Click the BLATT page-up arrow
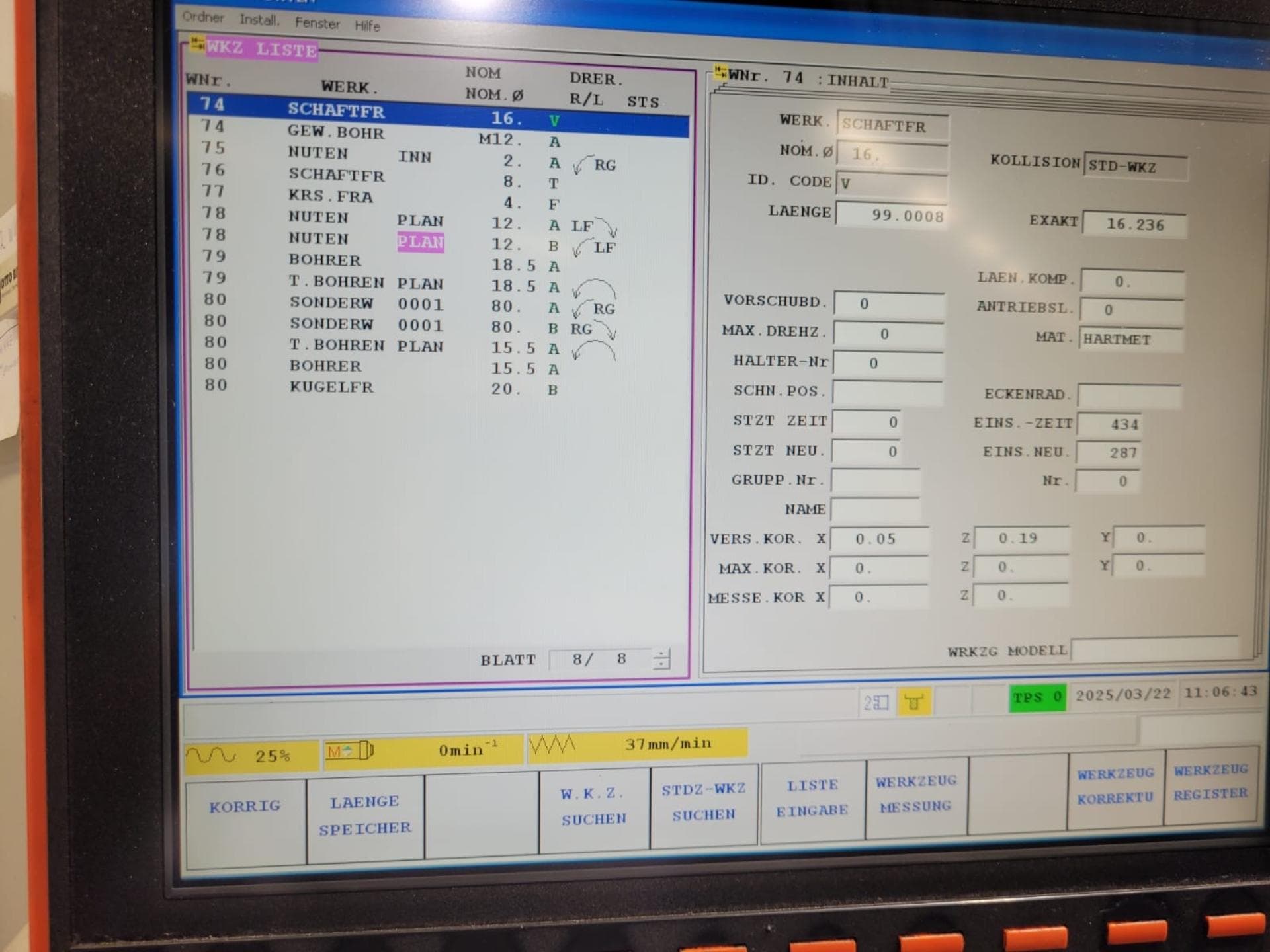The width and height of the screenshot is (1270, 952). [x=661, y=653]
